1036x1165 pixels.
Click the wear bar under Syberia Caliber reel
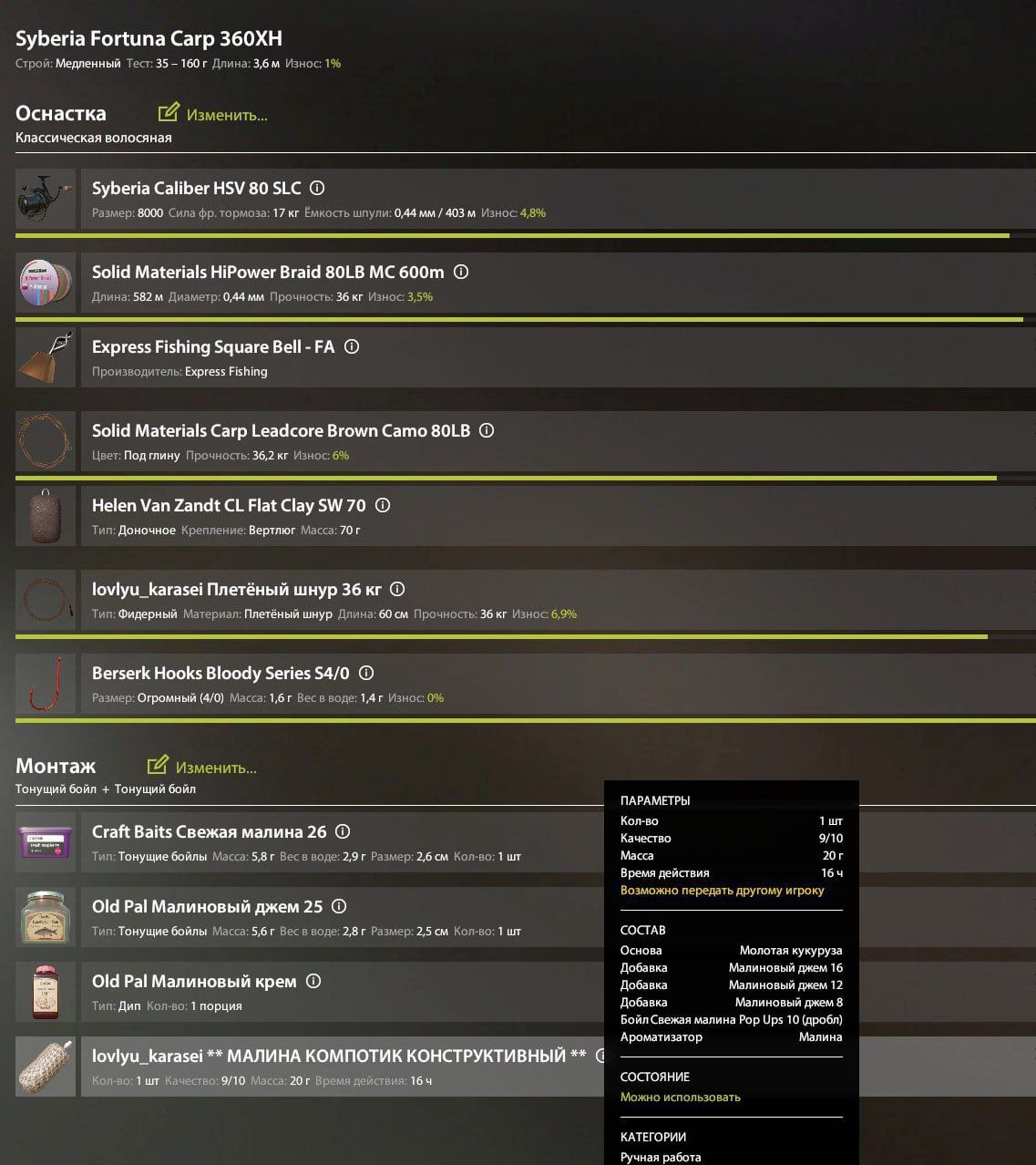(x=526, y=235)
